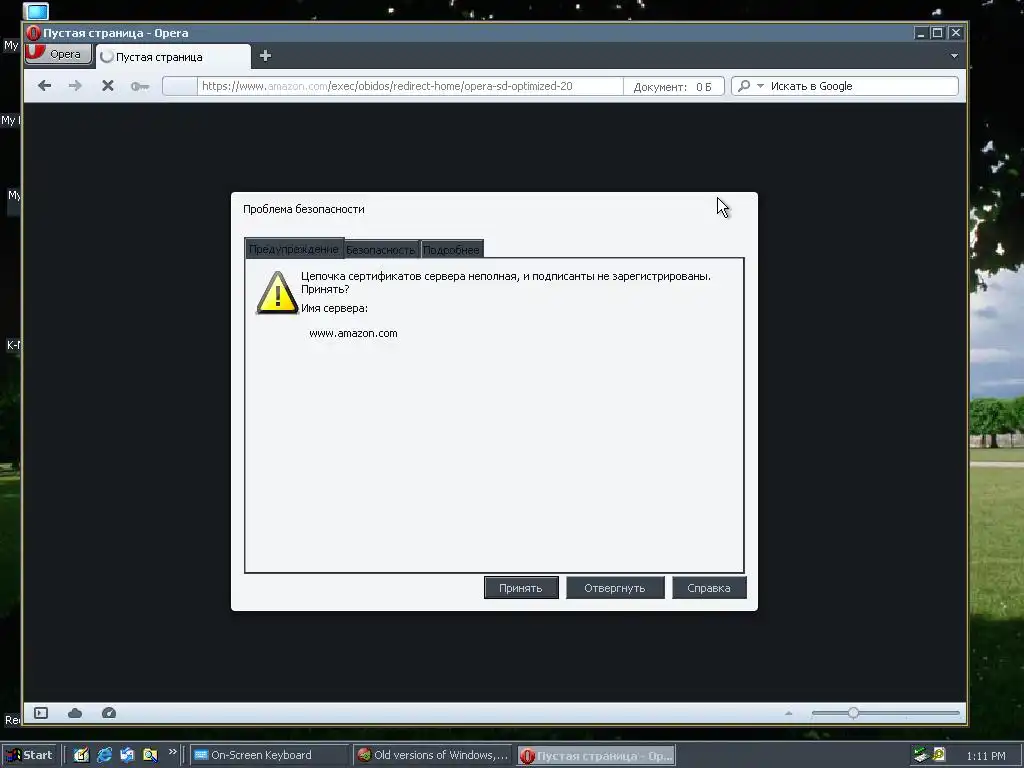Screen dimensions: 1024x768
Task: Expand quick launch overflow chevron
Action: click(172, 752)
